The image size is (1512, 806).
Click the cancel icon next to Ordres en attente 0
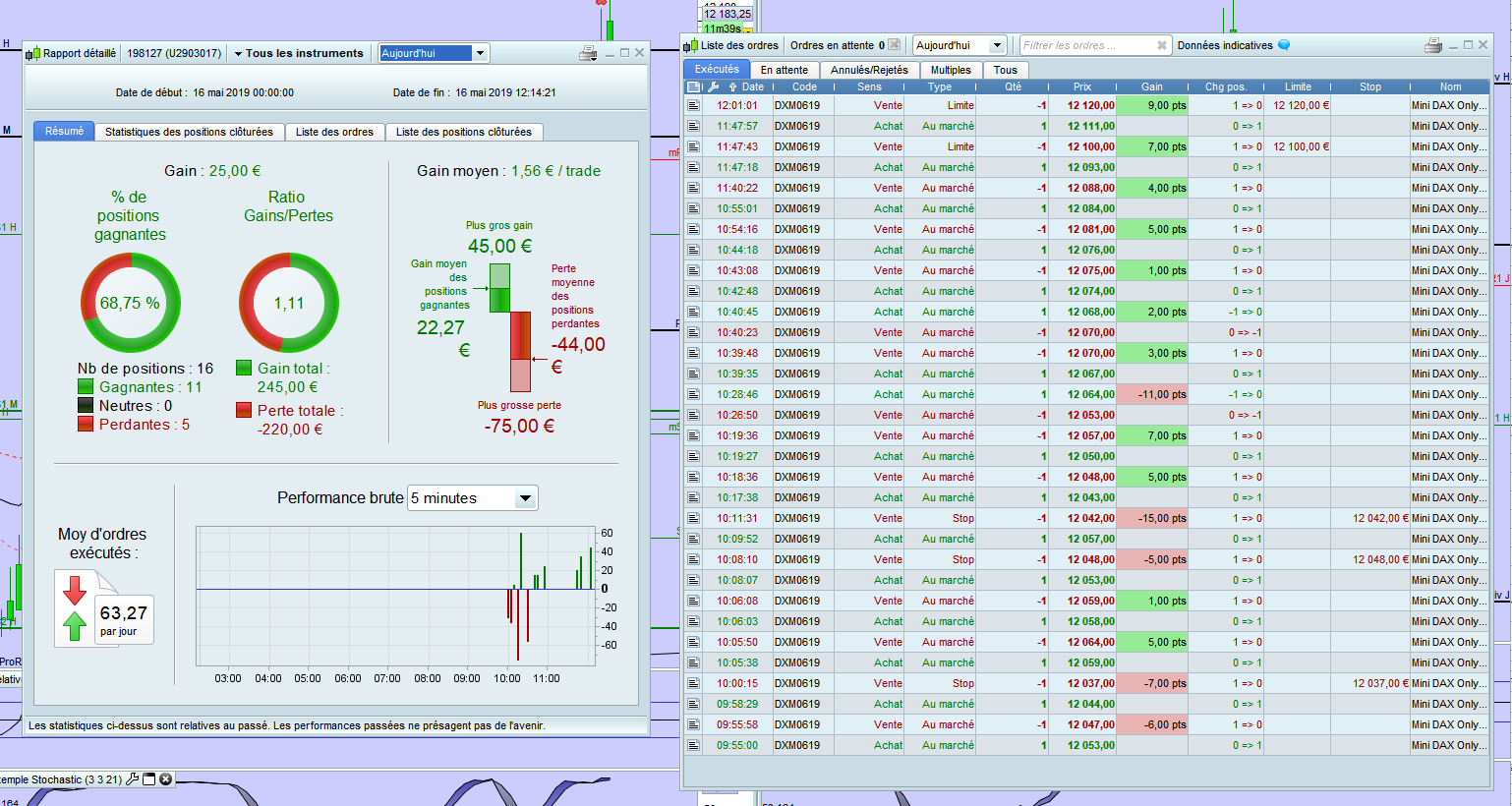[894, 45]
